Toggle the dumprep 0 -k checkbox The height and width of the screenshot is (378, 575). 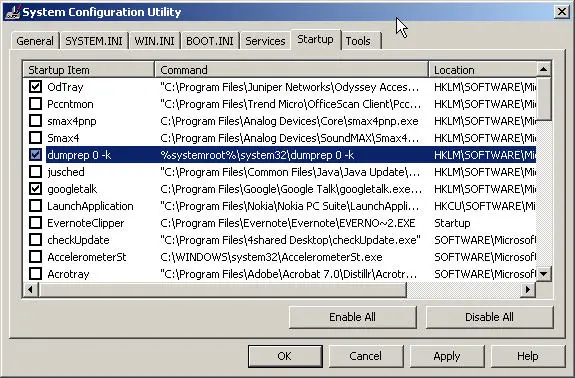(35, 155)
